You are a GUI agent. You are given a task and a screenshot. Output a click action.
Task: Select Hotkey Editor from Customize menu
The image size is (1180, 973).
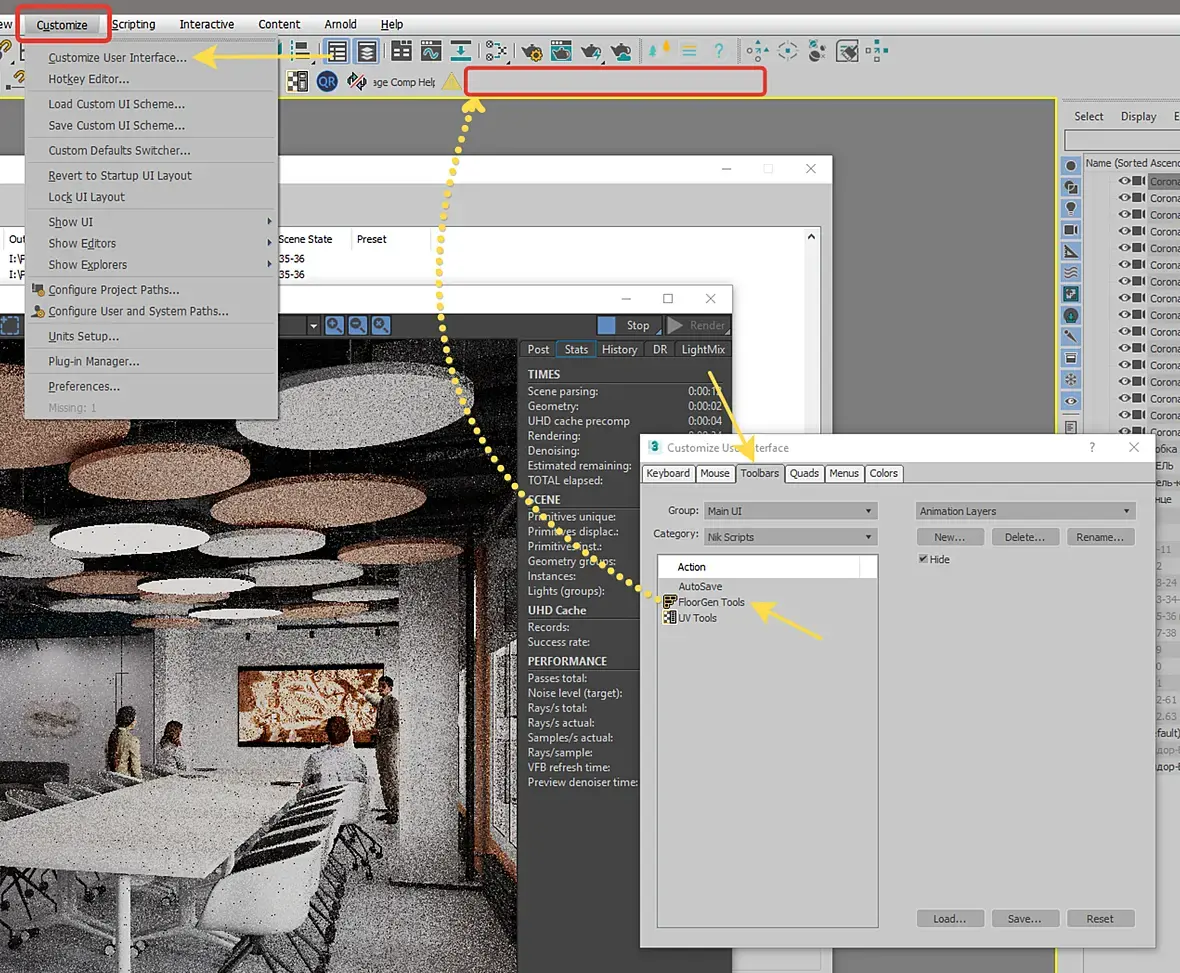tap(89, 79)
